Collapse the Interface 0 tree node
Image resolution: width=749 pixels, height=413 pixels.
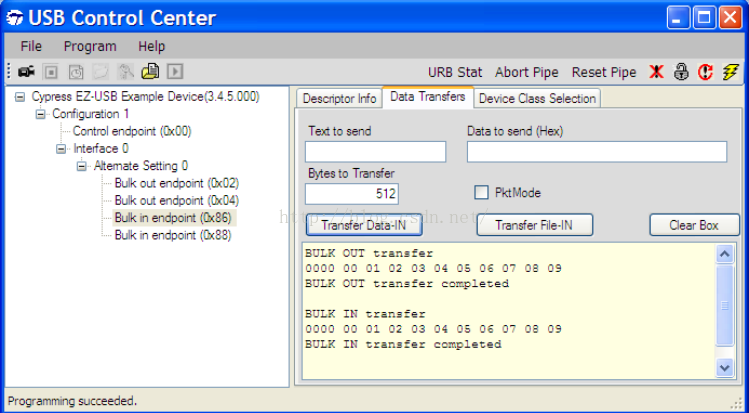click(61, 148)
